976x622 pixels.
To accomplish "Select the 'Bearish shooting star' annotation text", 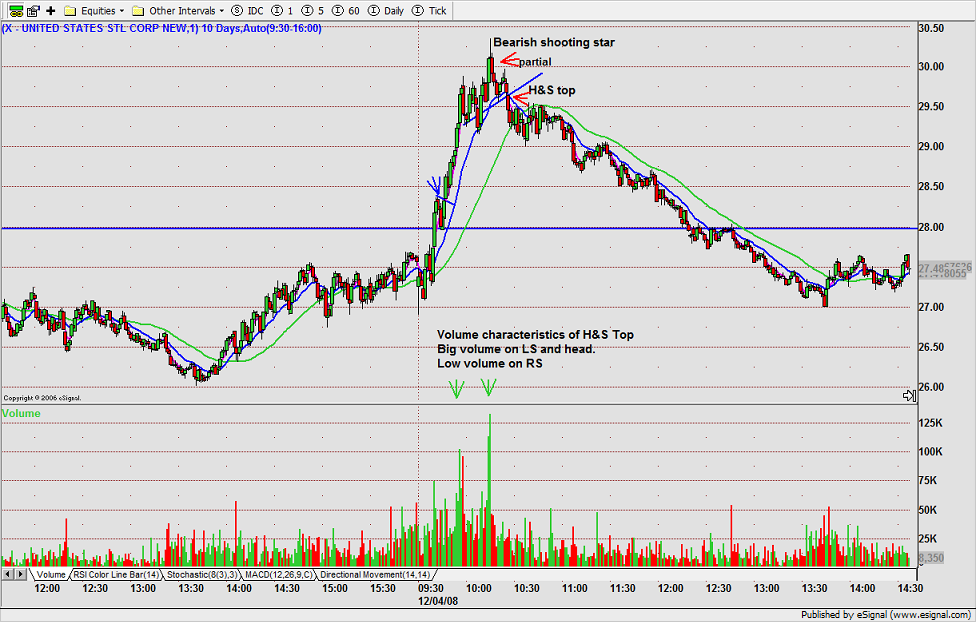I will pyautogui.click(x=554, y=42).
